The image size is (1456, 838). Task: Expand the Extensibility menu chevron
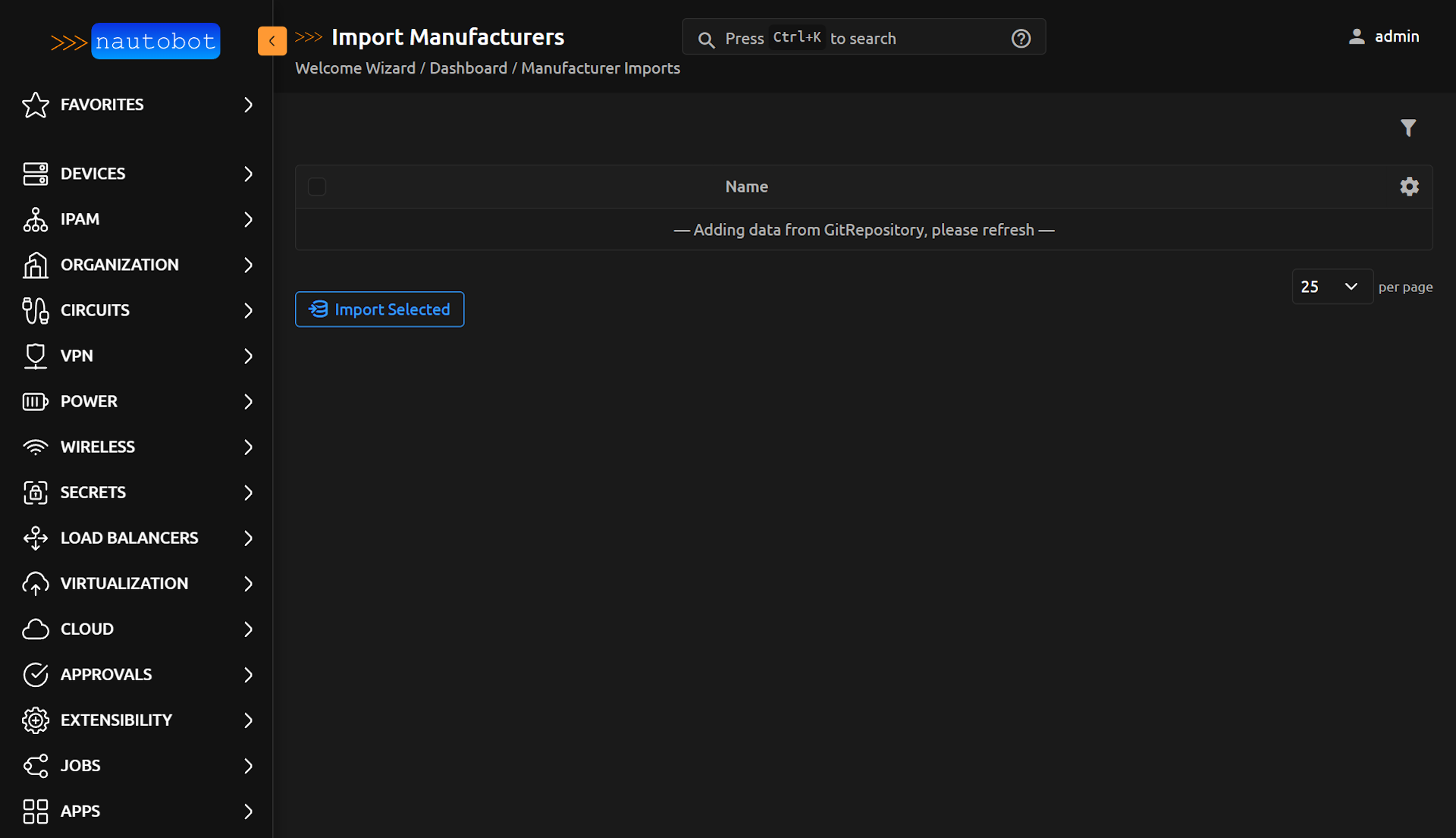248,720
